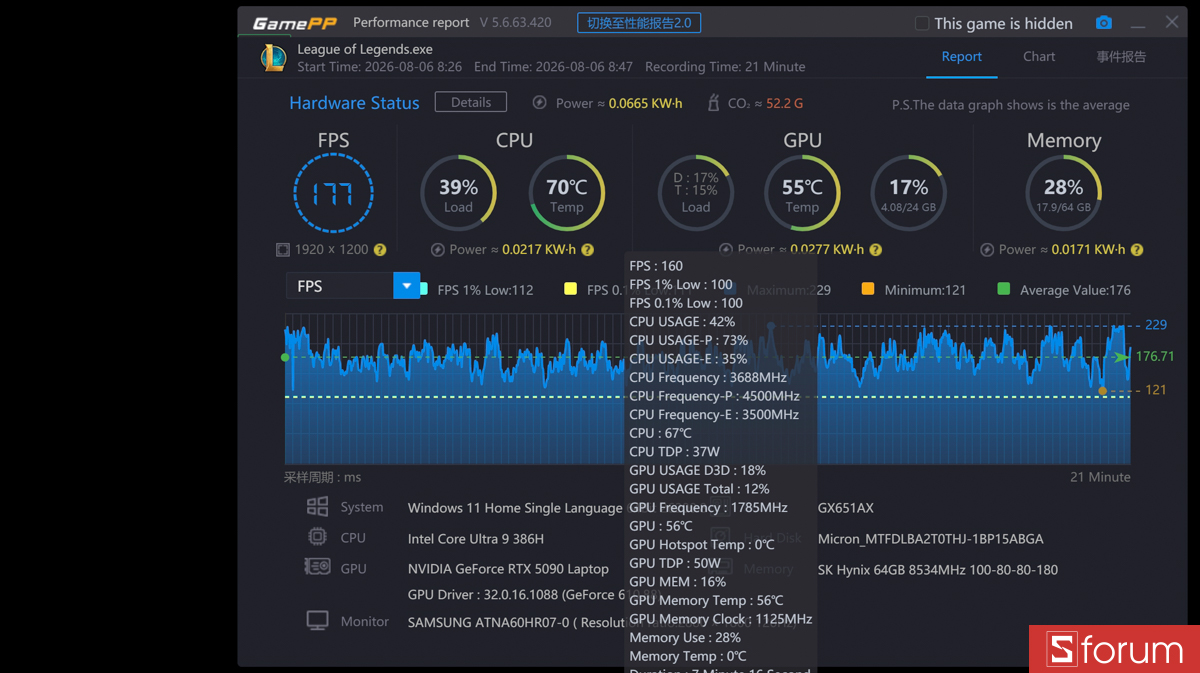The height and width of the screenshot is (673, 1200).
Task: Click the '21 Minute' axis label under the chart
Action: pyautogui.click(x=1100, y=477)
